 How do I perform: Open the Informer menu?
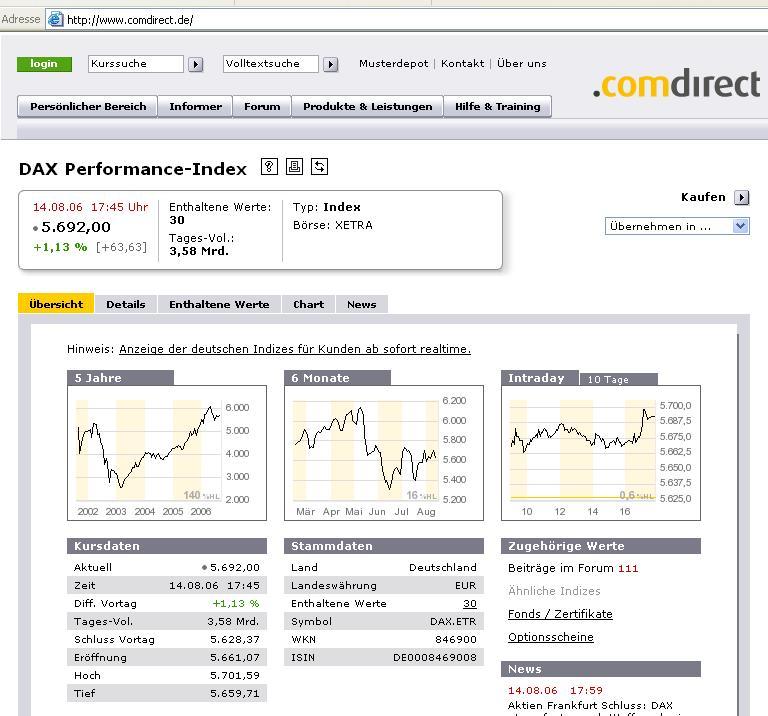[195, 106]
